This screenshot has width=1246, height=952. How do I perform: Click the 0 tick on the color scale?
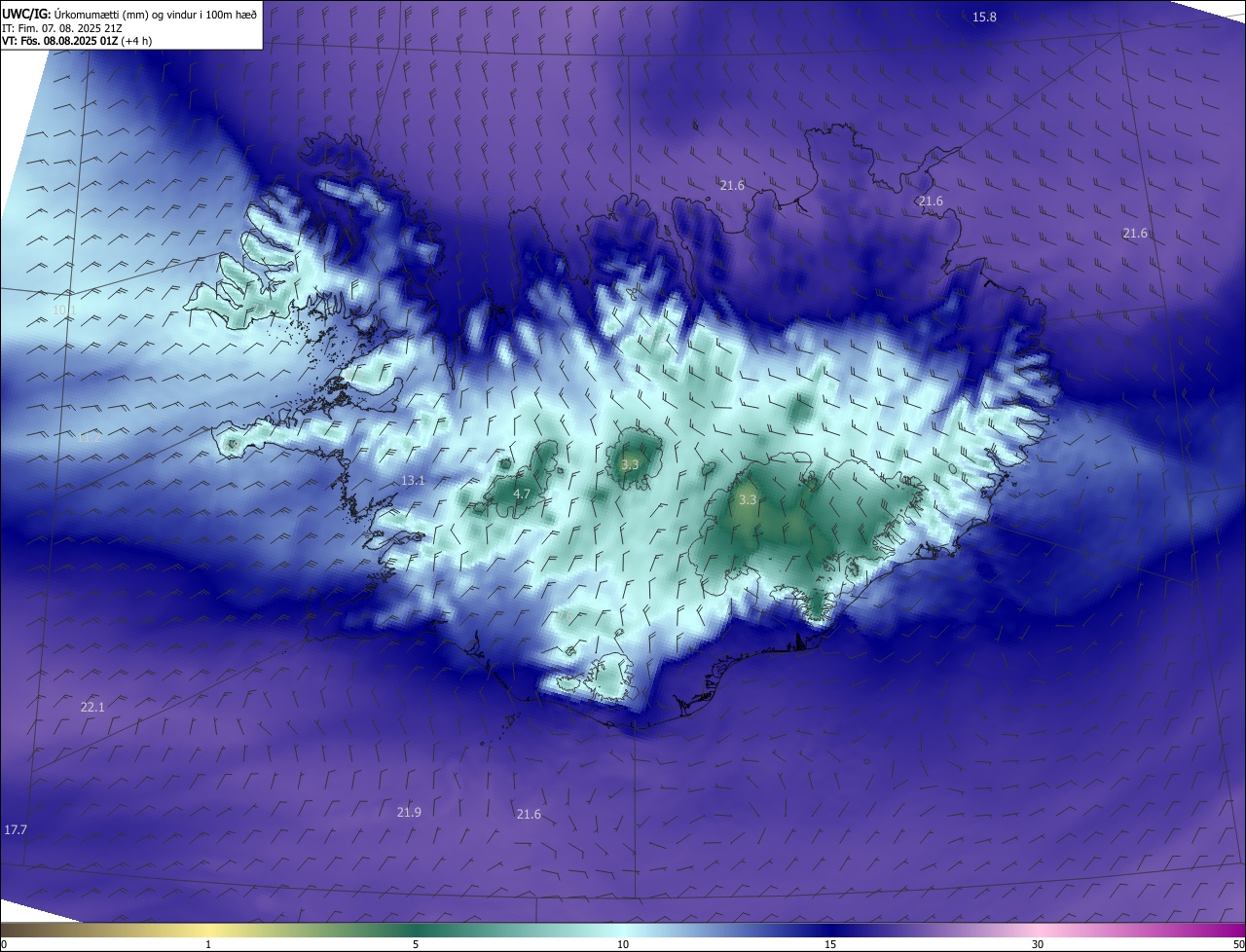[4, 944]
